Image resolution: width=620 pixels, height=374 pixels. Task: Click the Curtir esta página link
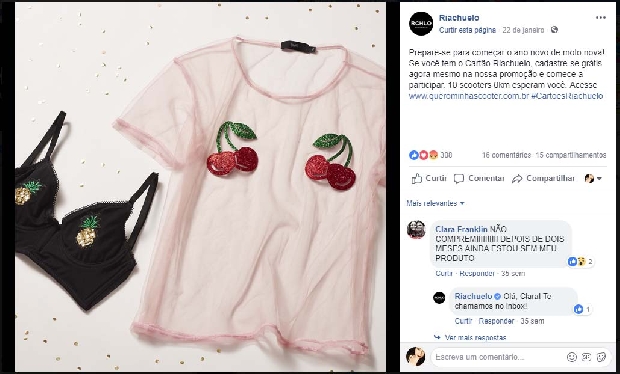(467, 30)
